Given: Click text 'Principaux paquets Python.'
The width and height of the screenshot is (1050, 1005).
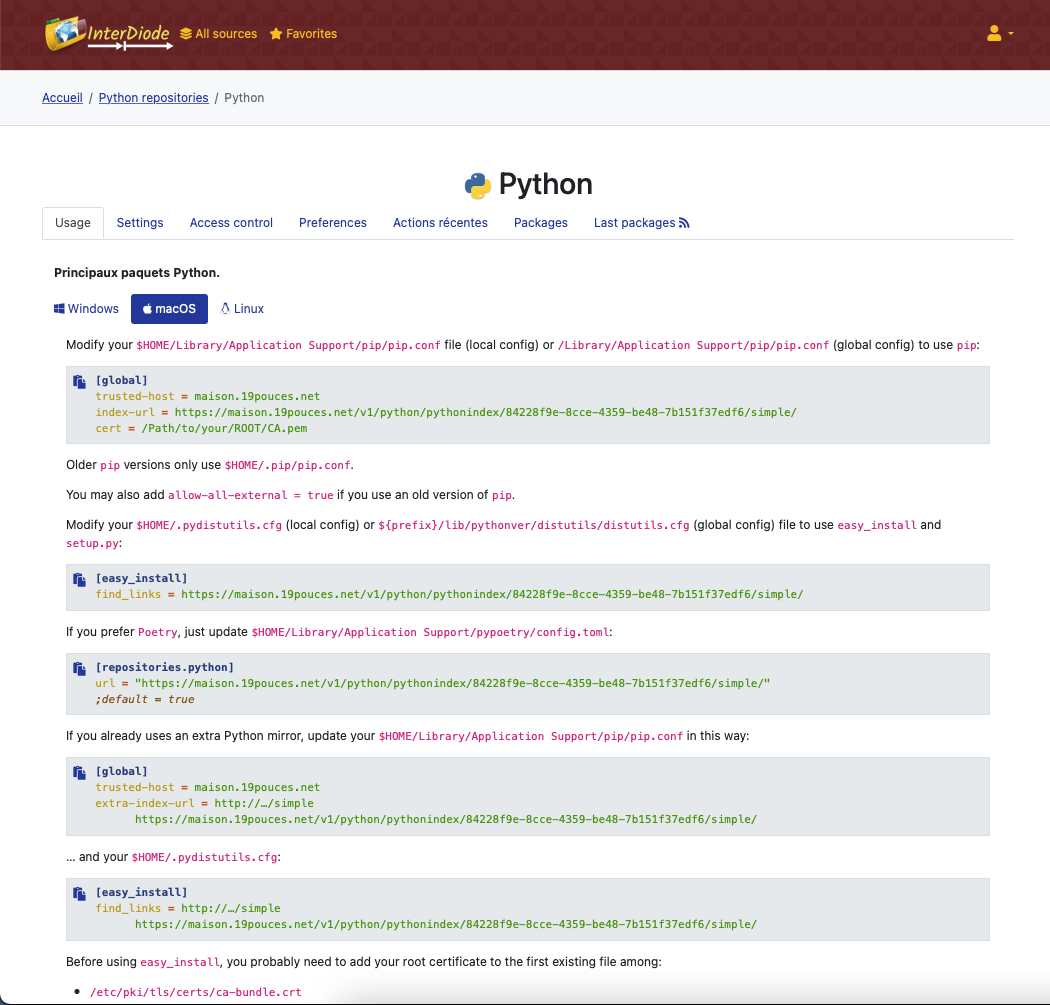Looking at the screenshot, I should [137, 273].
